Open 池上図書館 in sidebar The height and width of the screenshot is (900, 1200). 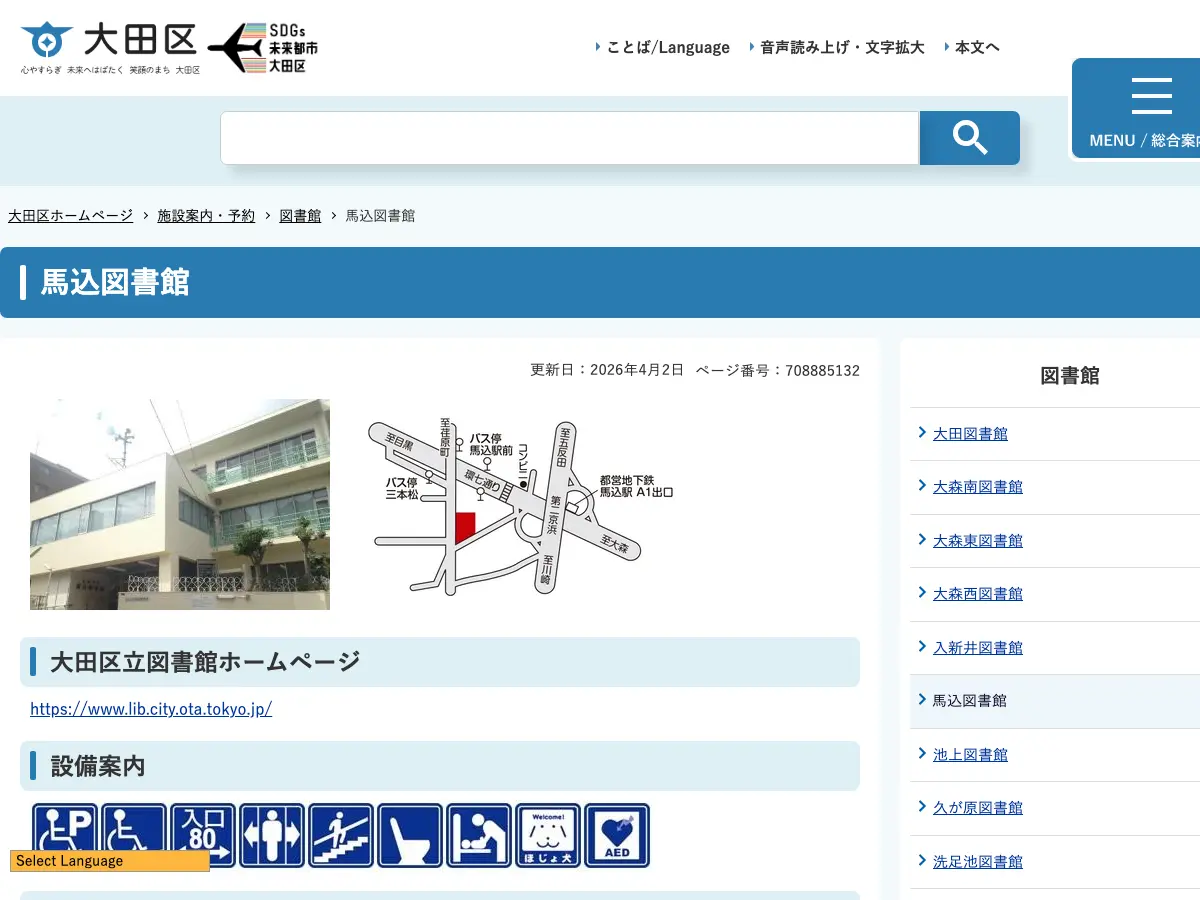[x=970, y=755]
